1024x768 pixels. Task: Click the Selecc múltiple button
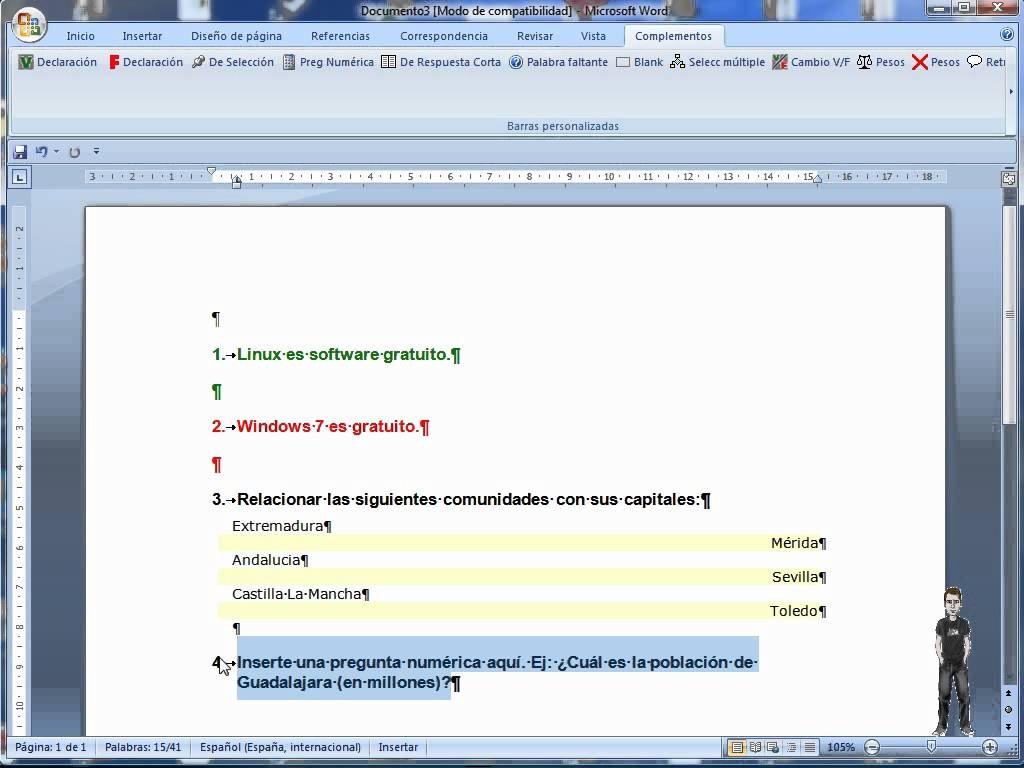coord(717,62)
